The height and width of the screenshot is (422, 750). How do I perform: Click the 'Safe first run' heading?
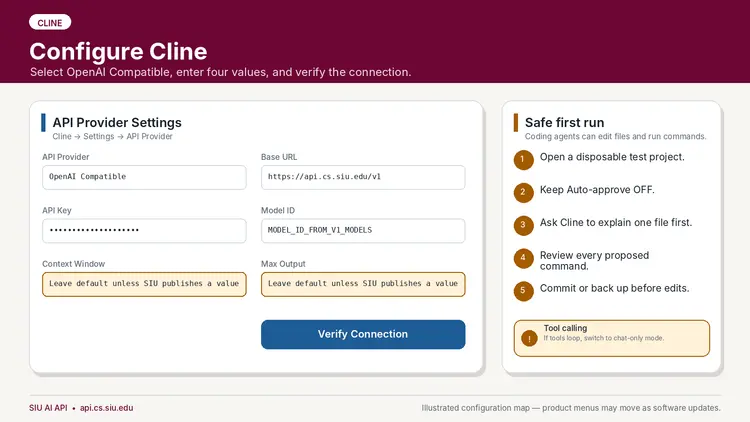tap(564, 122)
